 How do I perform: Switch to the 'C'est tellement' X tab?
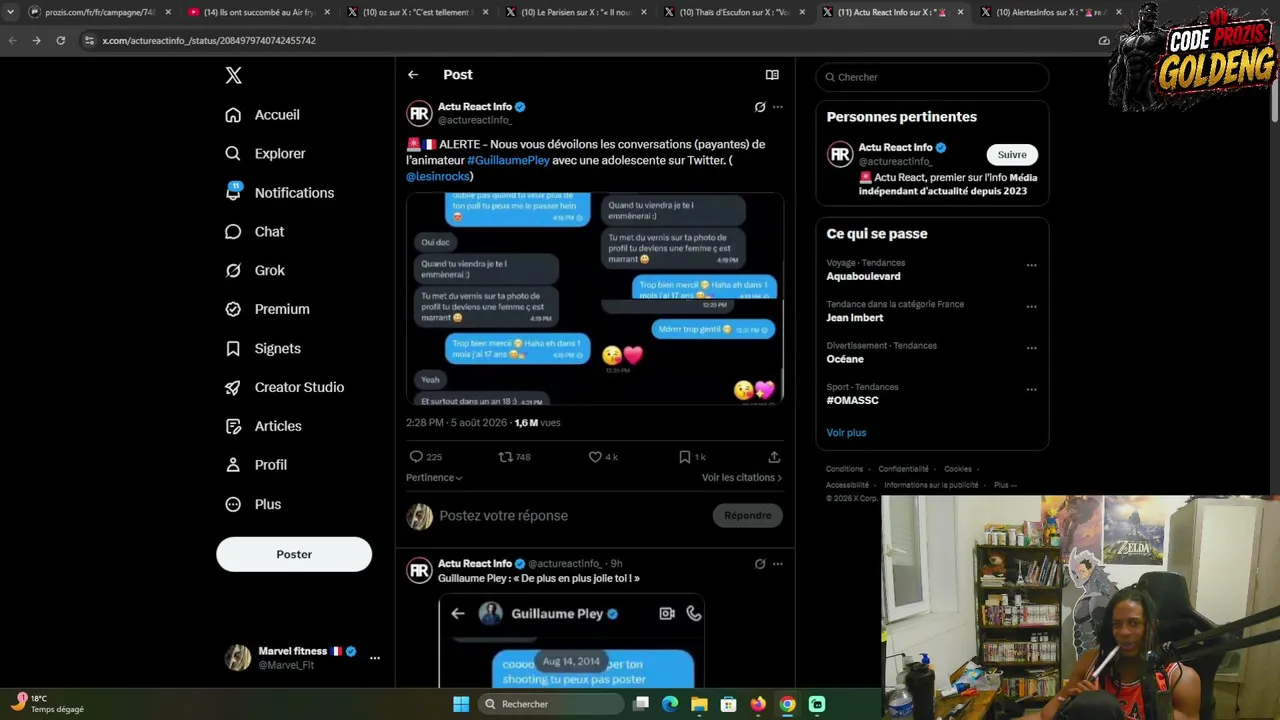click(417, 12)
